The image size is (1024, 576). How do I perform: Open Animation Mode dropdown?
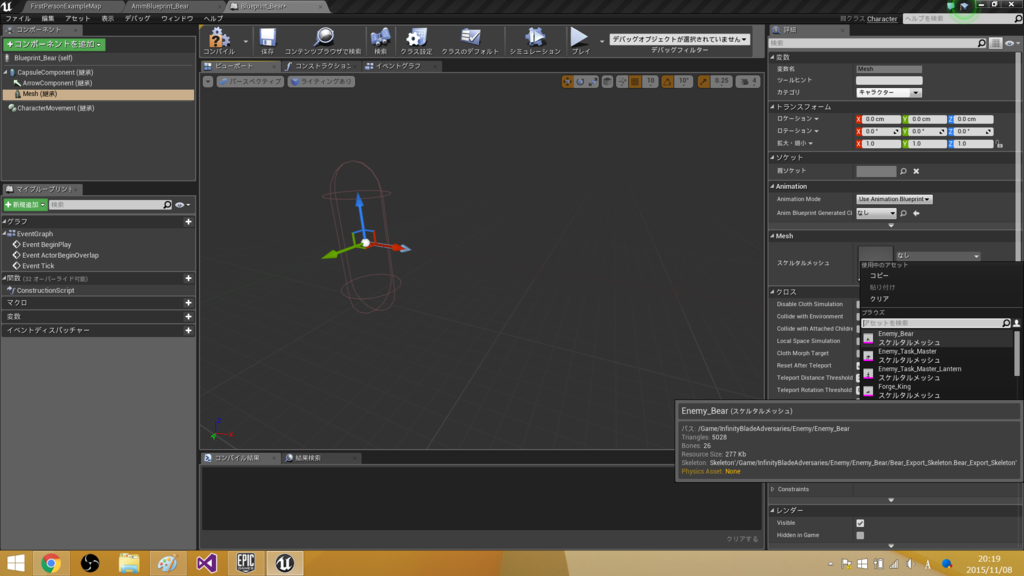pos(894,199)
